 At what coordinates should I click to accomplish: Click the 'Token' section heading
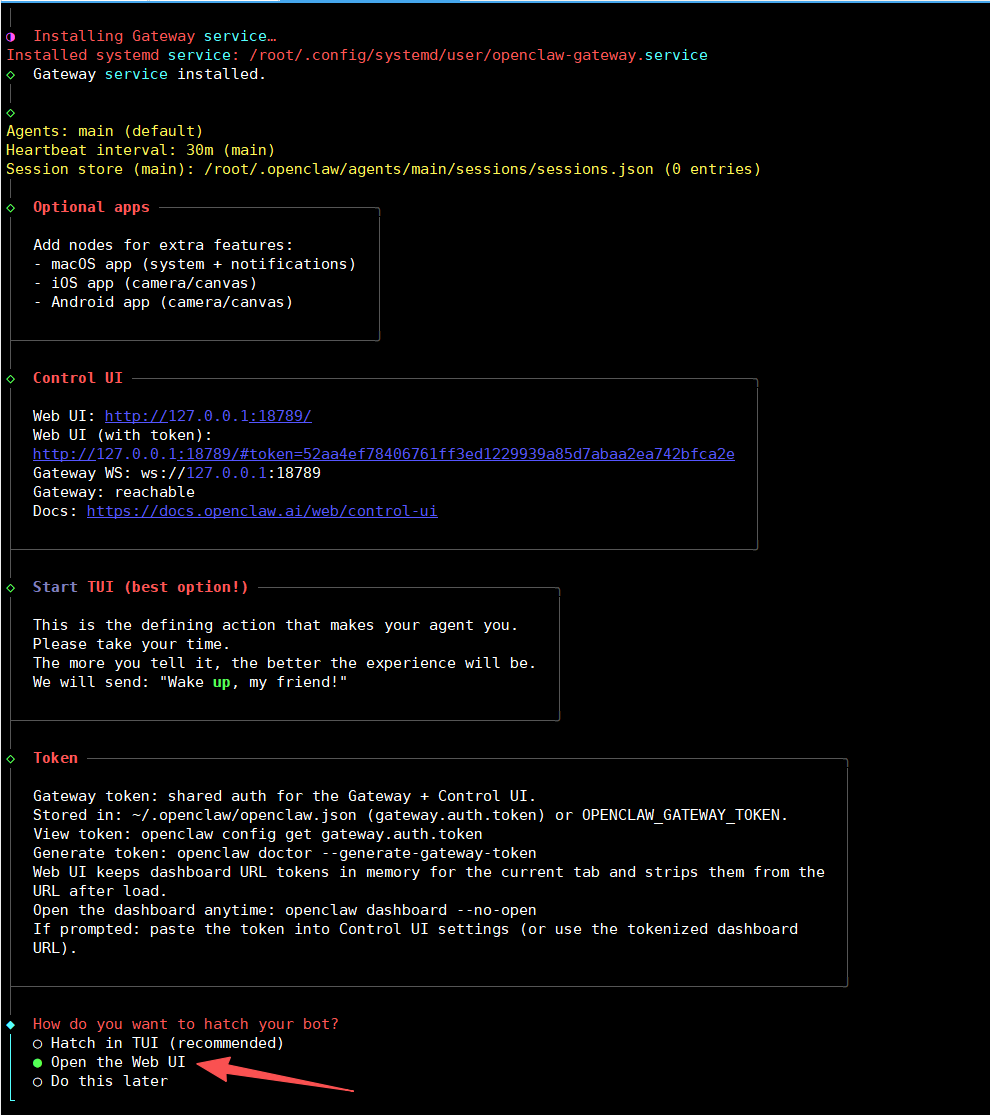(55, 758)
